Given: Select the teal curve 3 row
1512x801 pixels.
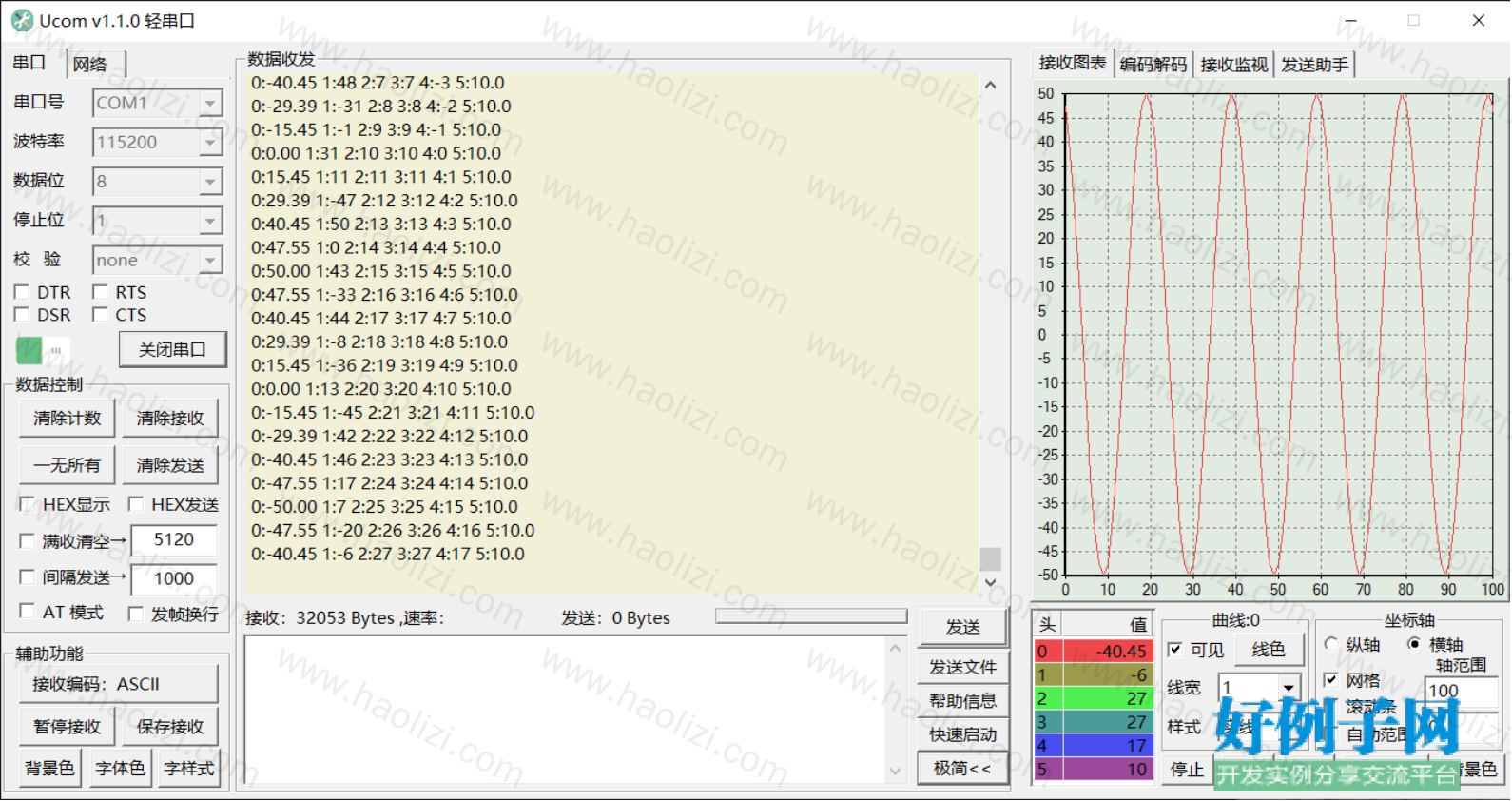Looking at the screenshot, I should coord(1094,722).
